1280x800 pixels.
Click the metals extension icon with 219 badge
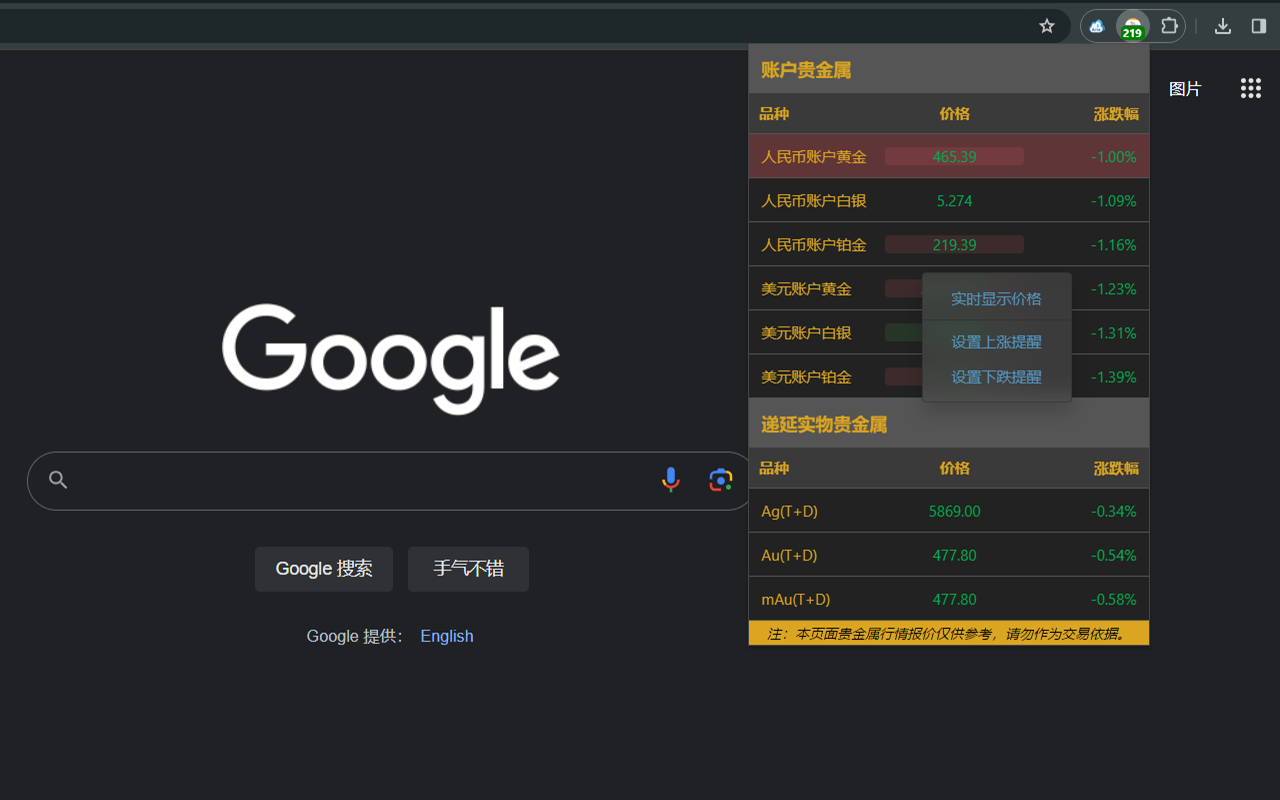[x=1132, y=26]
